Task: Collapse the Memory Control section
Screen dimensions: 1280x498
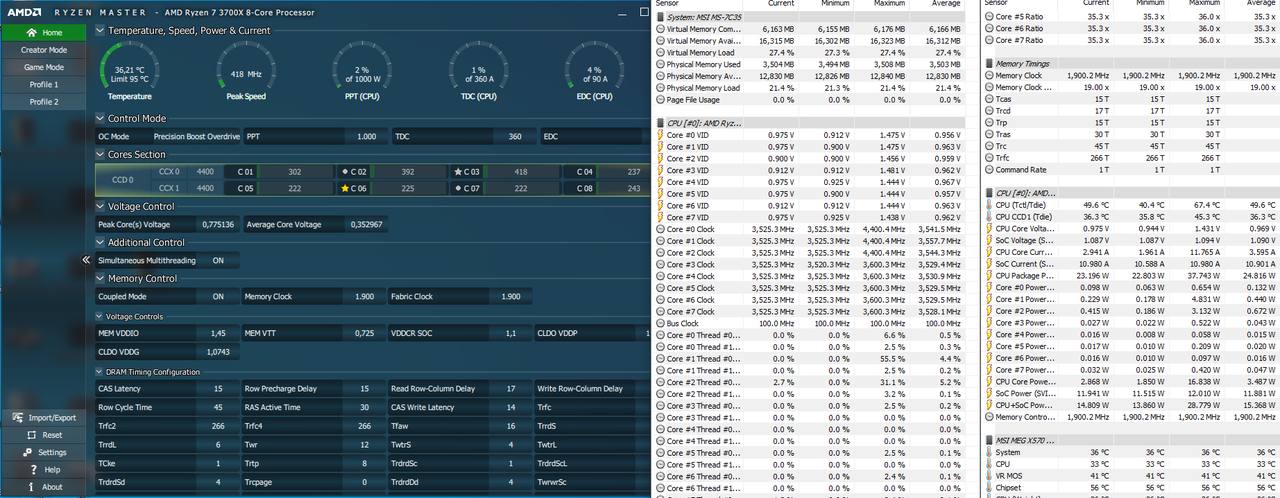Action: pos(100,278)
